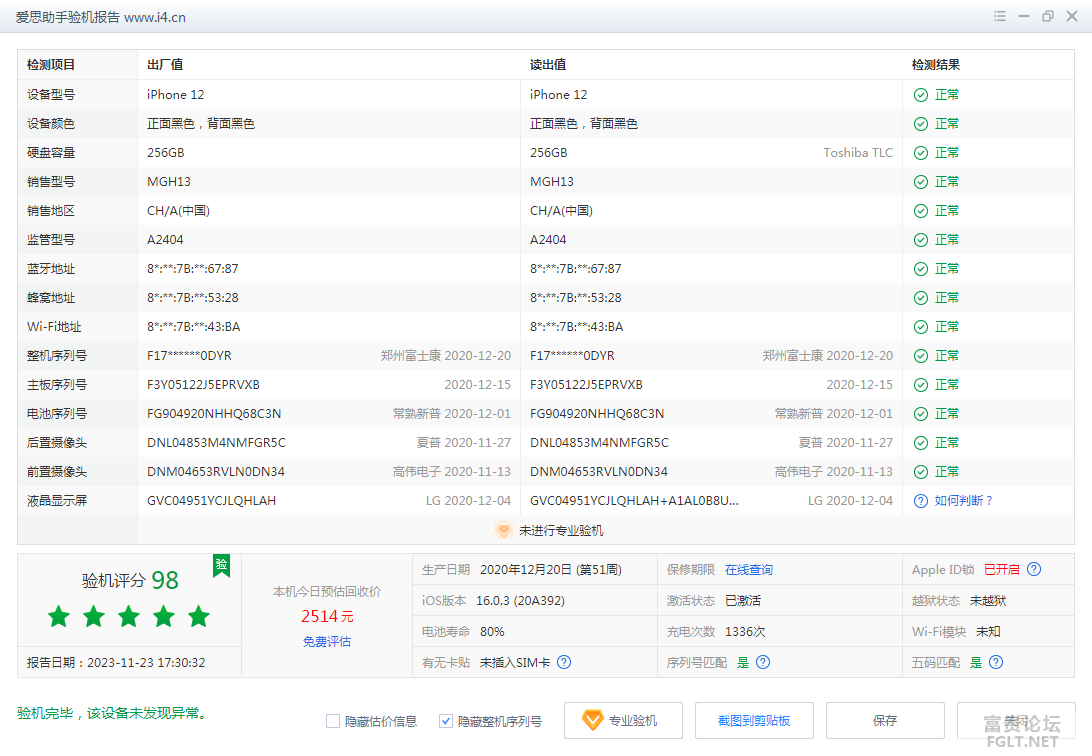Click the green check icon in 整机序列号 row

pyautogui.click(x=921, y=356)
